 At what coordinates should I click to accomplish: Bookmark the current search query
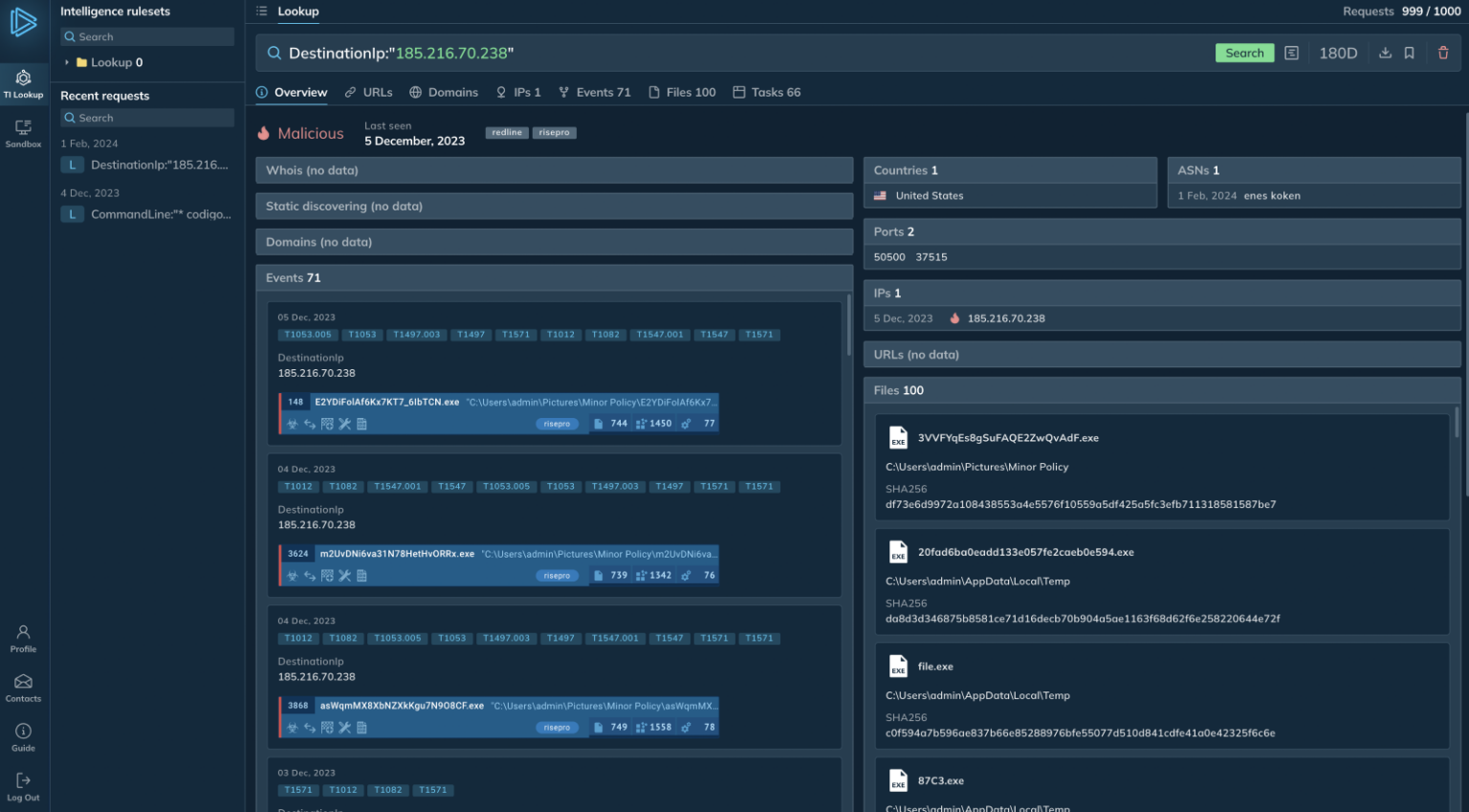coord(1409,54)
